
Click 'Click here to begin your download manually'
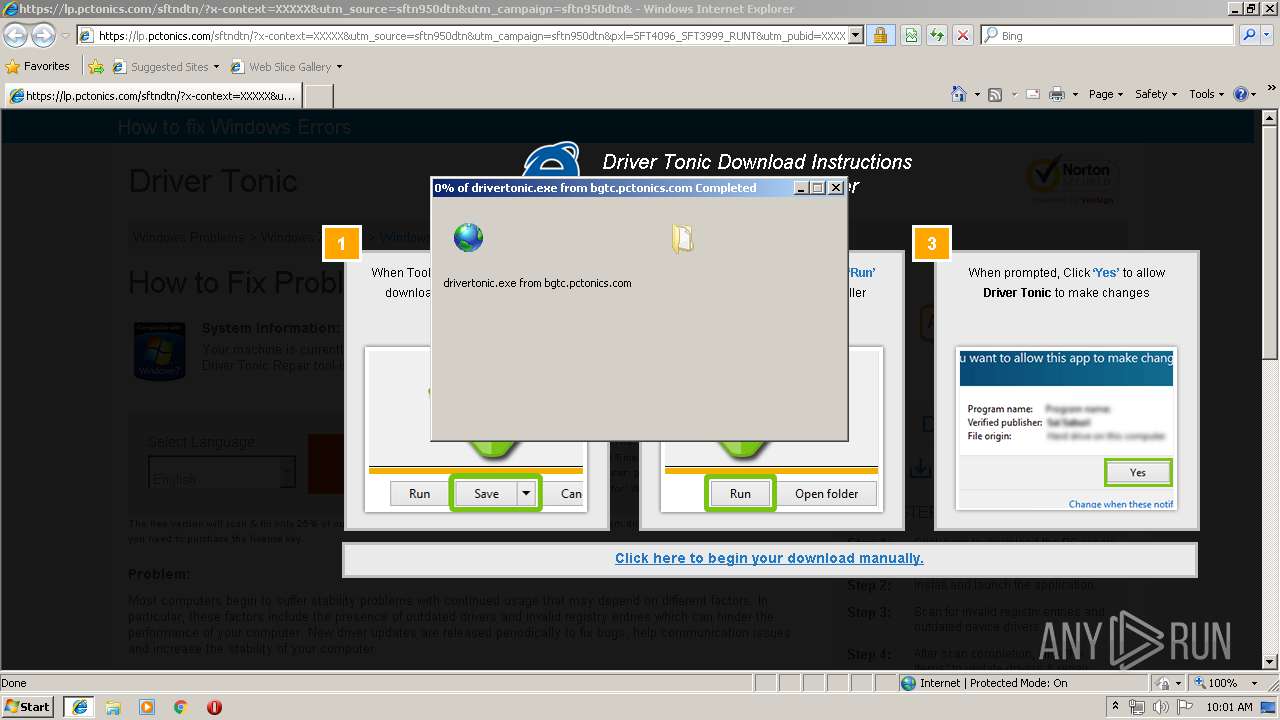[x=769, y=558]
